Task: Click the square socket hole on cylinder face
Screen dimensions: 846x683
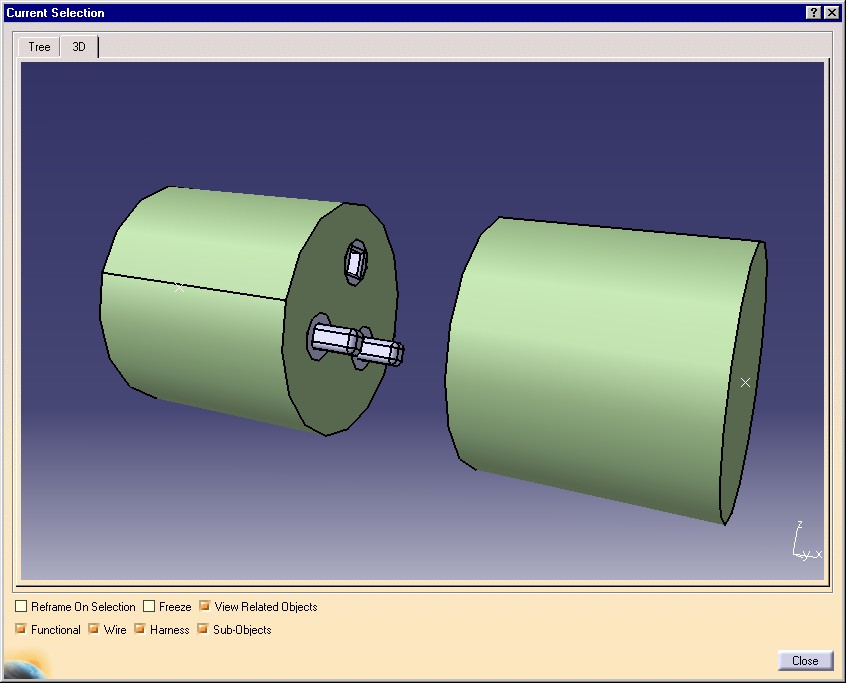Action: click(x=356, y=263)
